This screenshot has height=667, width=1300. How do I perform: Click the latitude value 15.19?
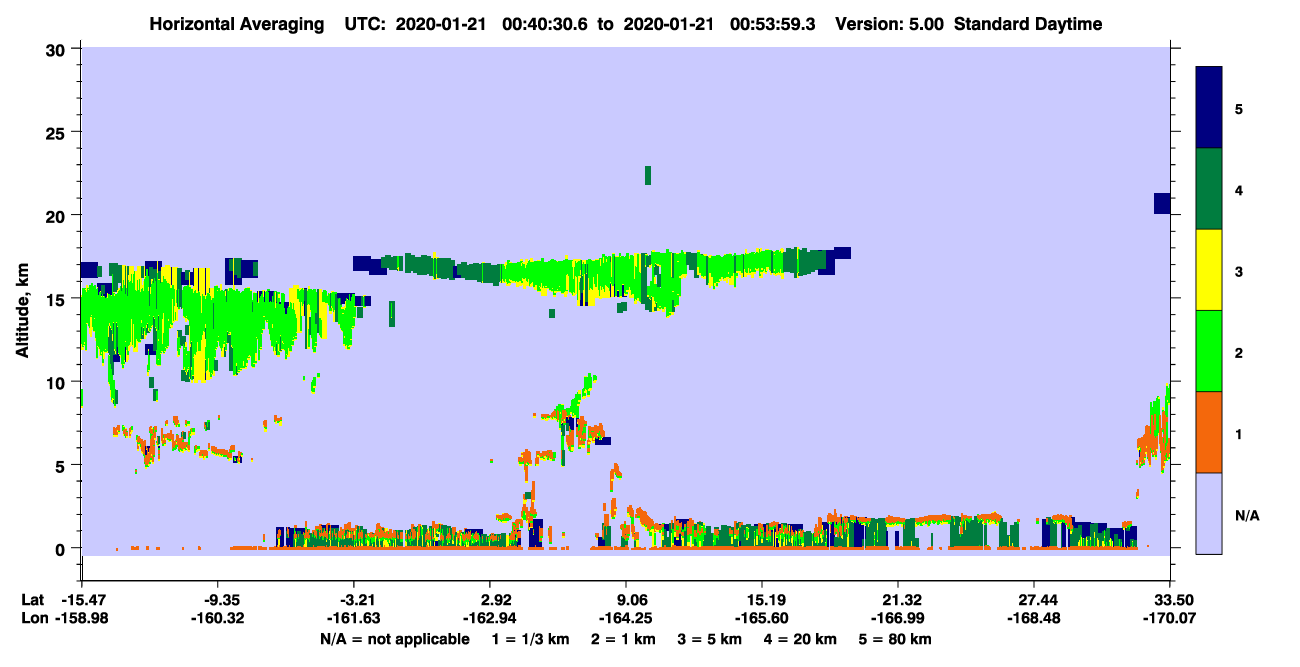tap(762, 600)
